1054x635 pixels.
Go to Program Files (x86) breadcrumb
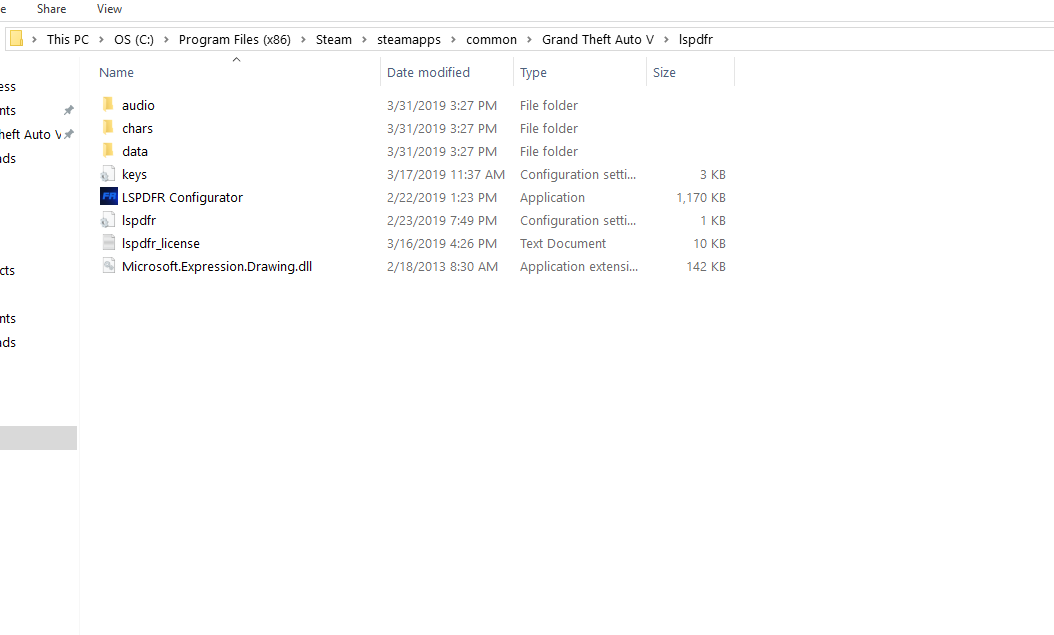click(235, 40)
